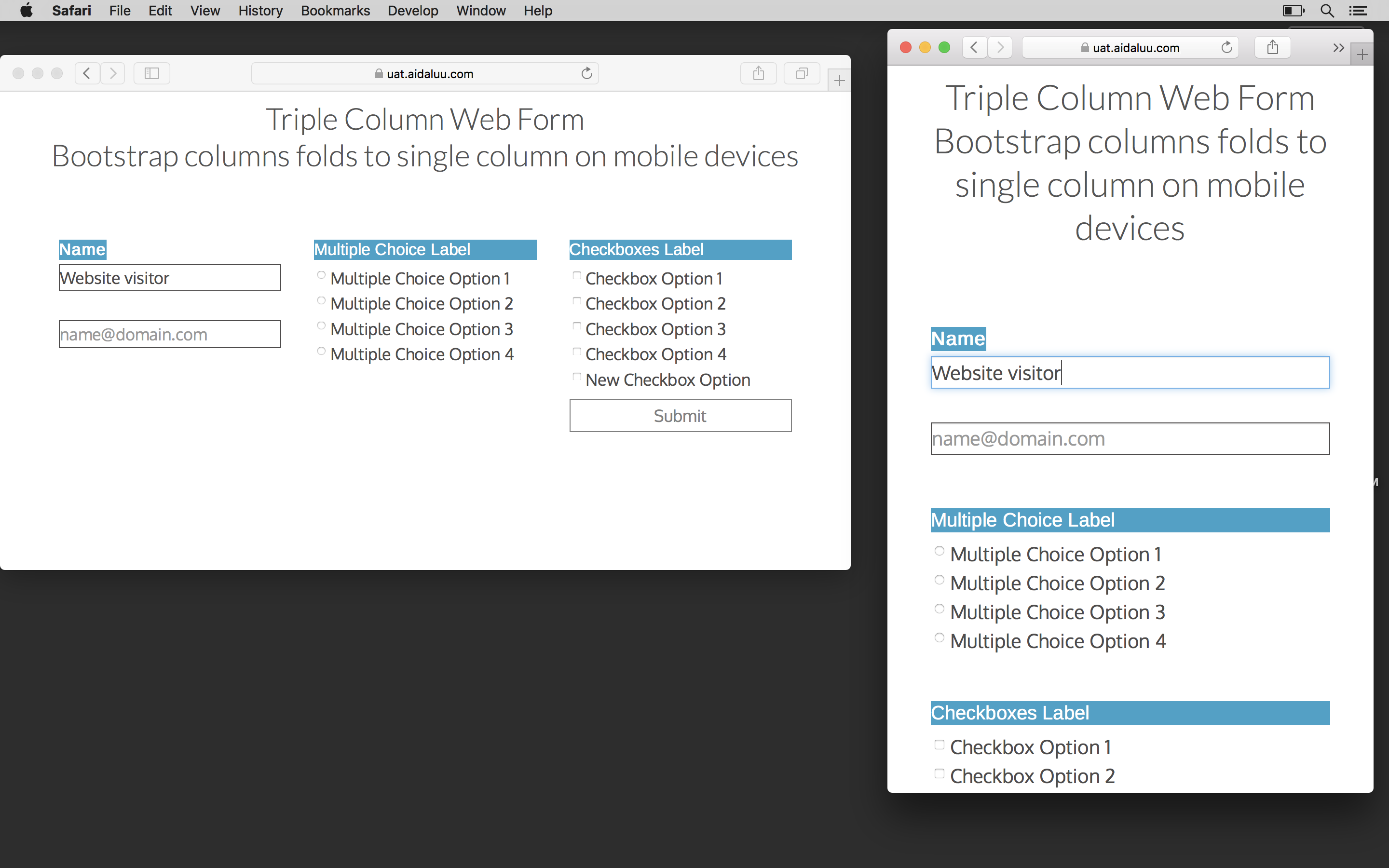Show tab overview in left Safari window
Screen dimensions: 1389x868
tap(802, 73)
